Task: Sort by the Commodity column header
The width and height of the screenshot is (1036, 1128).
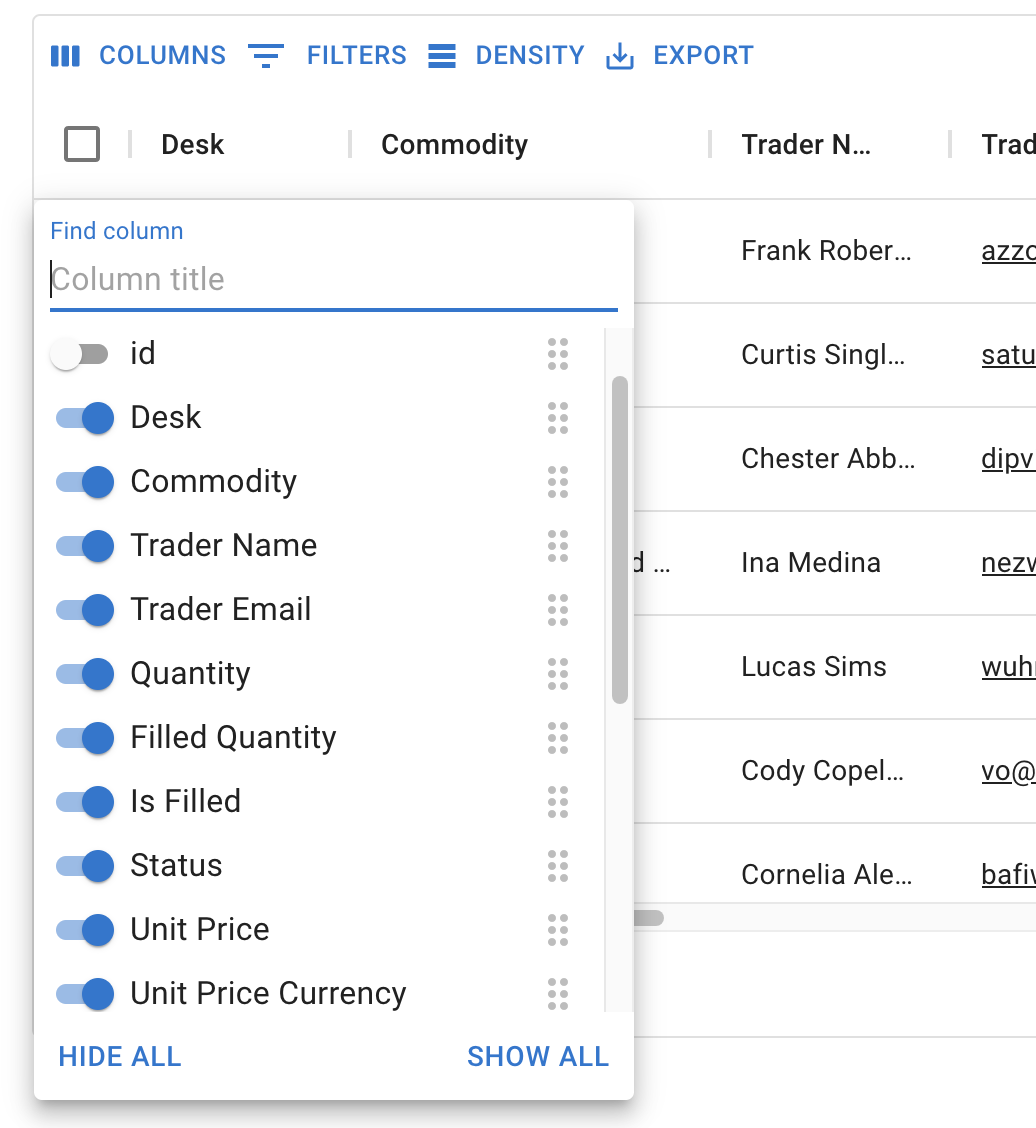Action: (x=454, y=145)
